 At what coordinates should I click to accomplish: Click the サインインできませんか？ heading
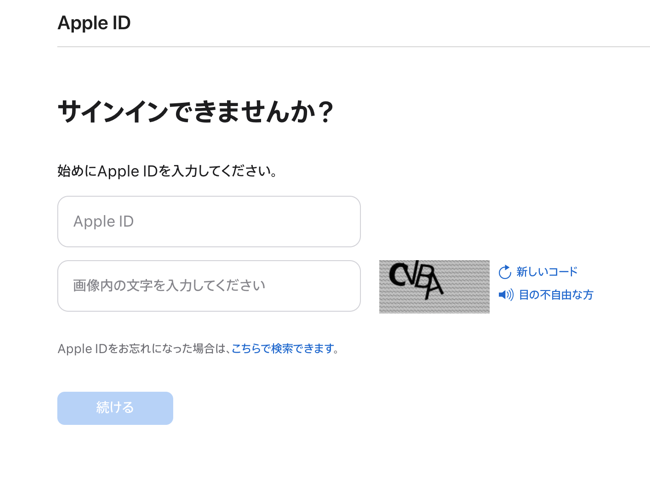point(196,112)
